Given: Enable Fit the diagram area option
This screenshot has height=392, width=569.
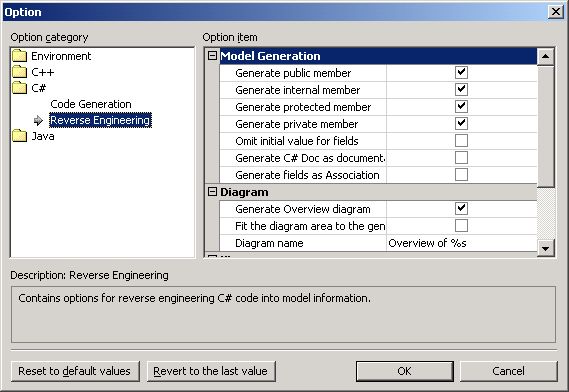Looking at the screenshot, I should 461,226.
